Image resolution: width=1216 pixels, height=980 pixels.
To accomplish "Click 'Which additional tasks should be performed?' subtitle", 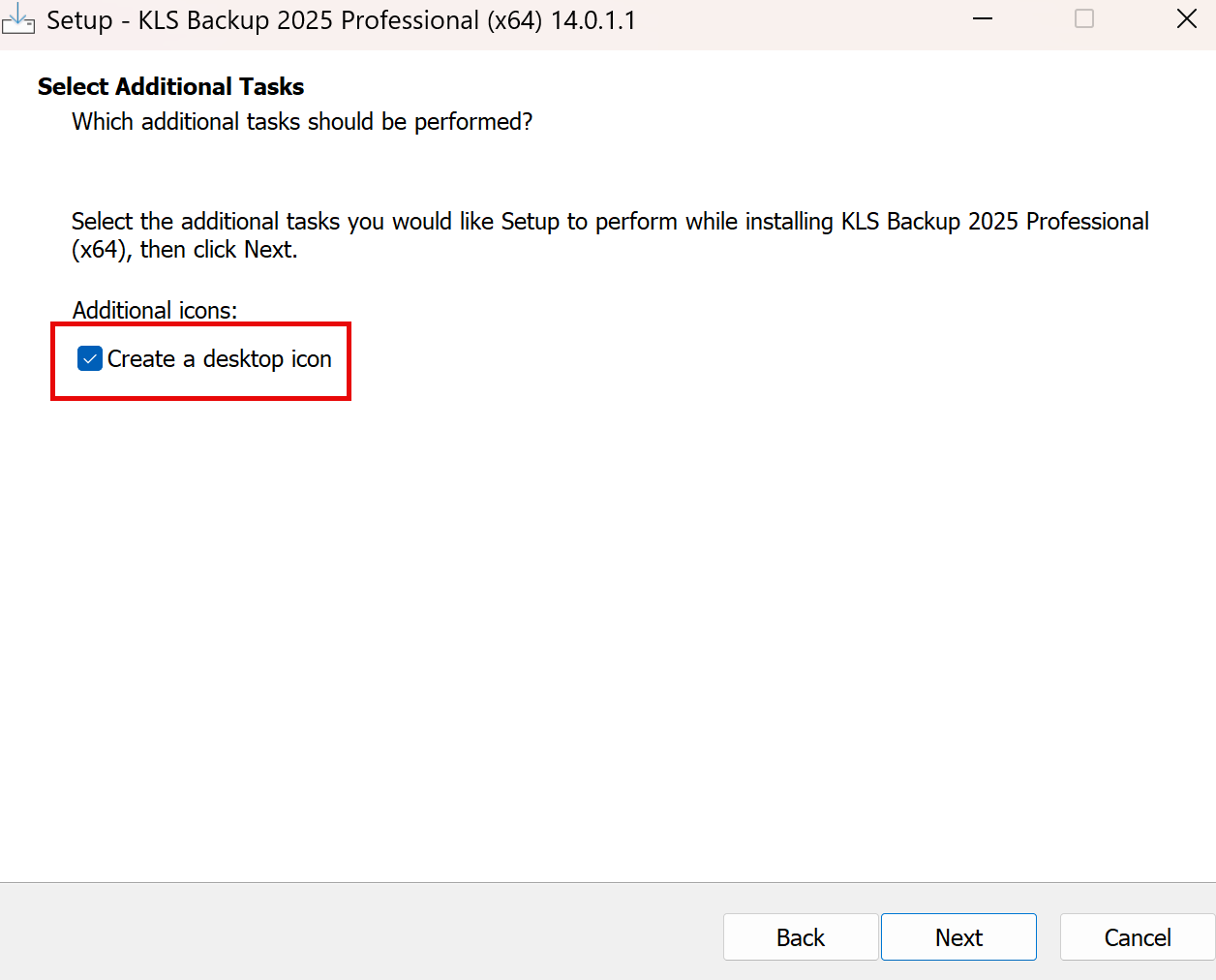I will 302,122.
